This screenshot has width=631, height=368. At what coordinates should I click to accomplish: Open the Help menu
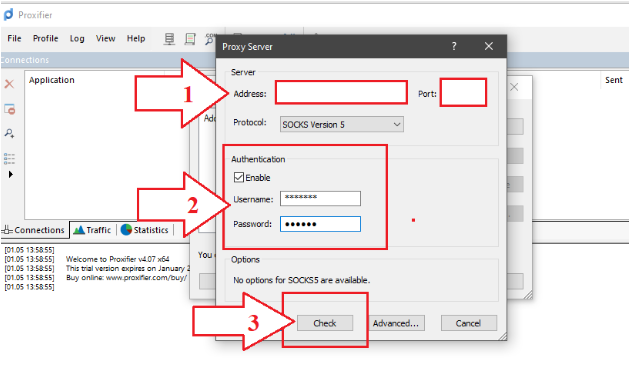point(136,39)
